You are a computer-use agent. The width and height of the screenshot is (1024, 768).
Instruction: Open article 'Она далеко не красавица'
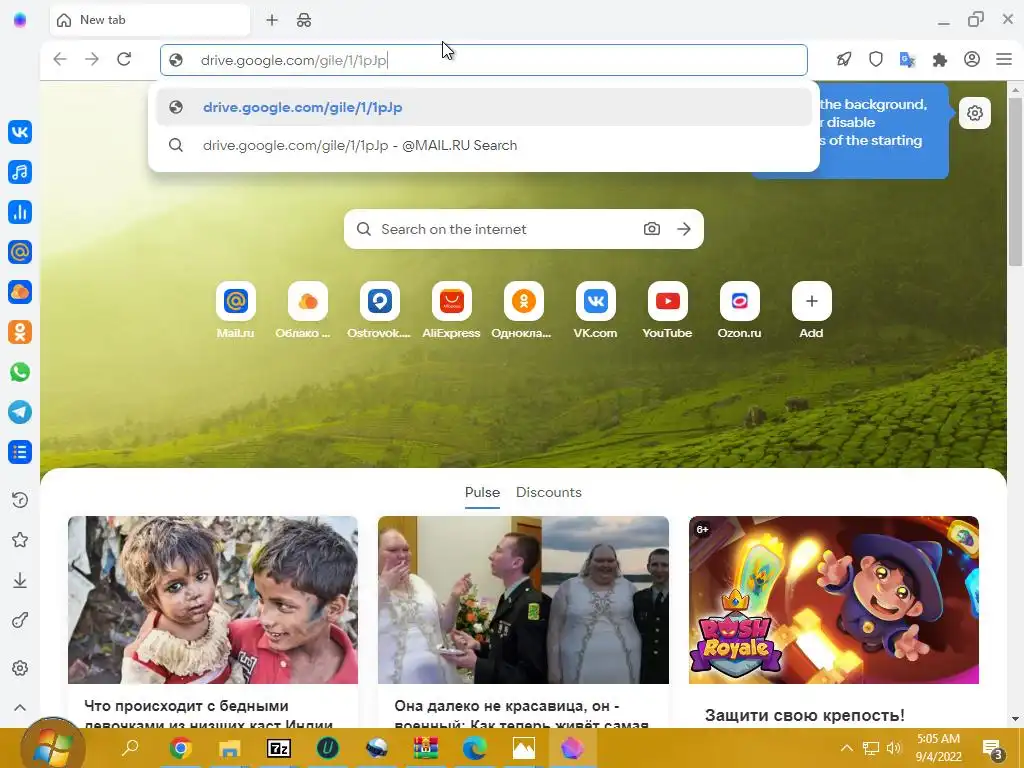[521, 716]
